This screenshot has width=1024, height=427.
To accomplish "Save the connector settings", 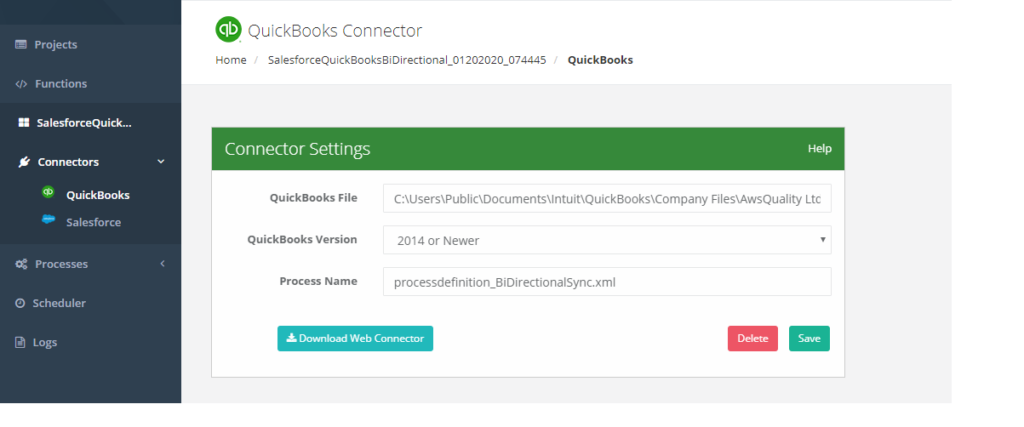I will [809, 339].
